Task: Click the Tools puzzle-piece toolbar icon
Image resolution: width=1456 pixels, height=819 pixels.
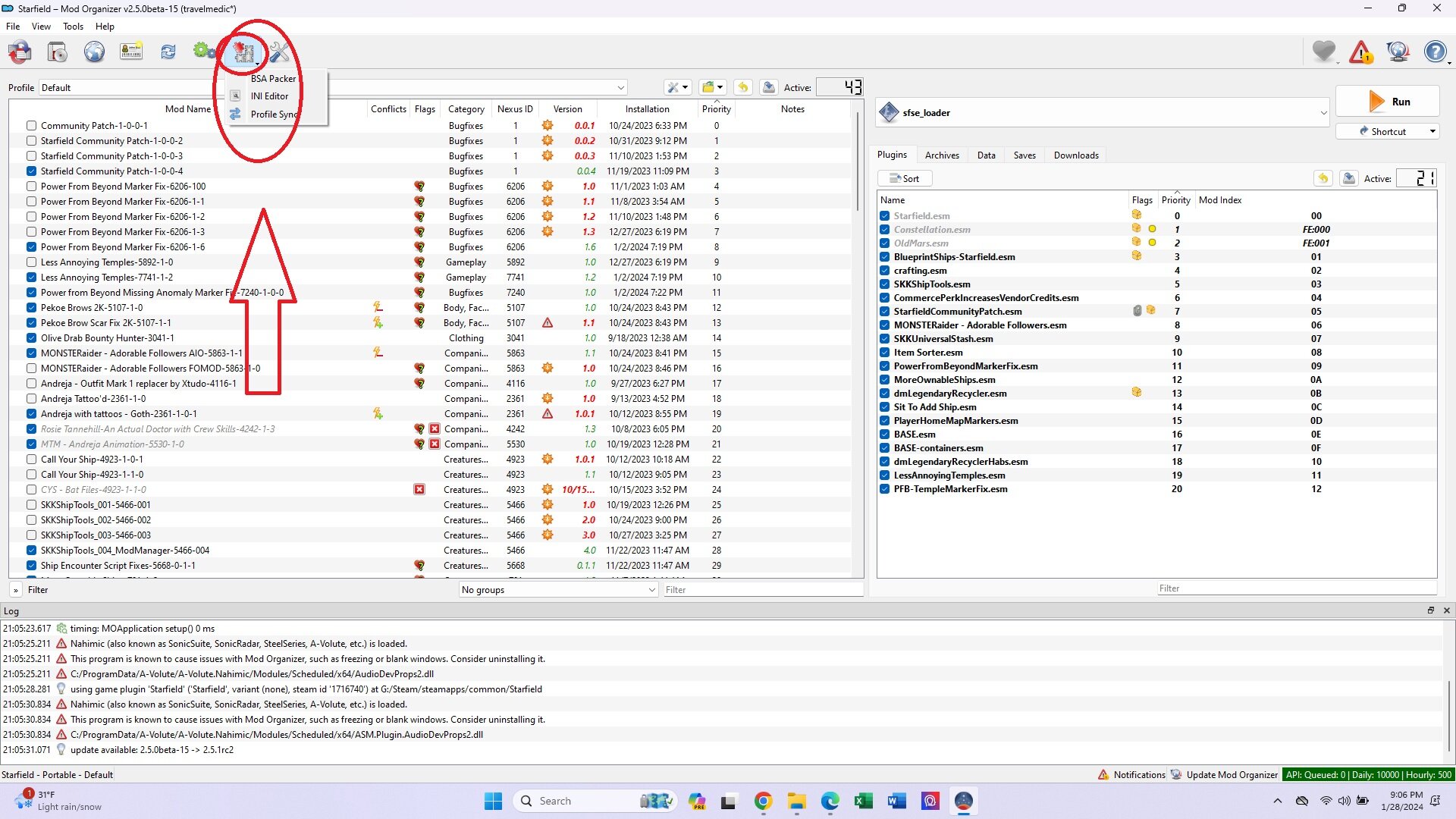Action: coord(243,52)
